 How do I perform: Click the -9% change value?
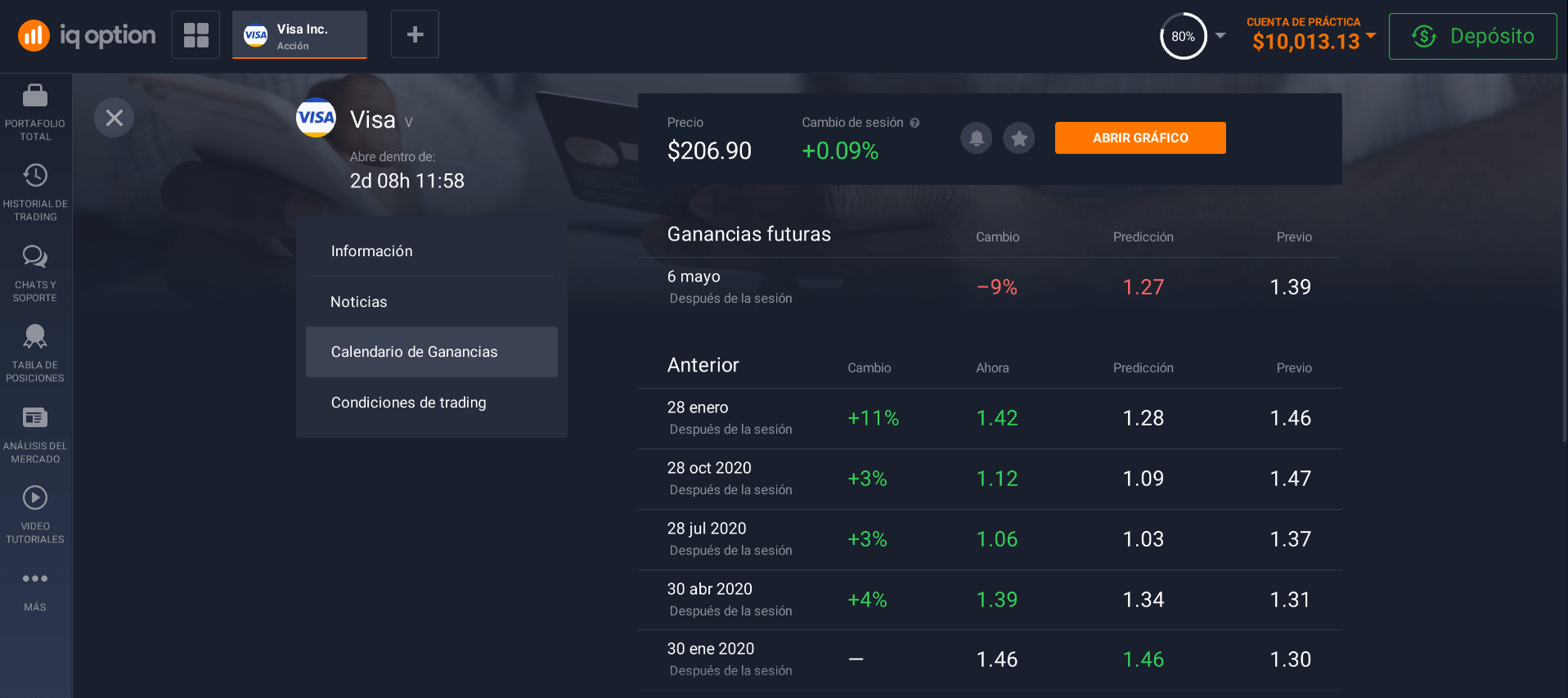997,287
